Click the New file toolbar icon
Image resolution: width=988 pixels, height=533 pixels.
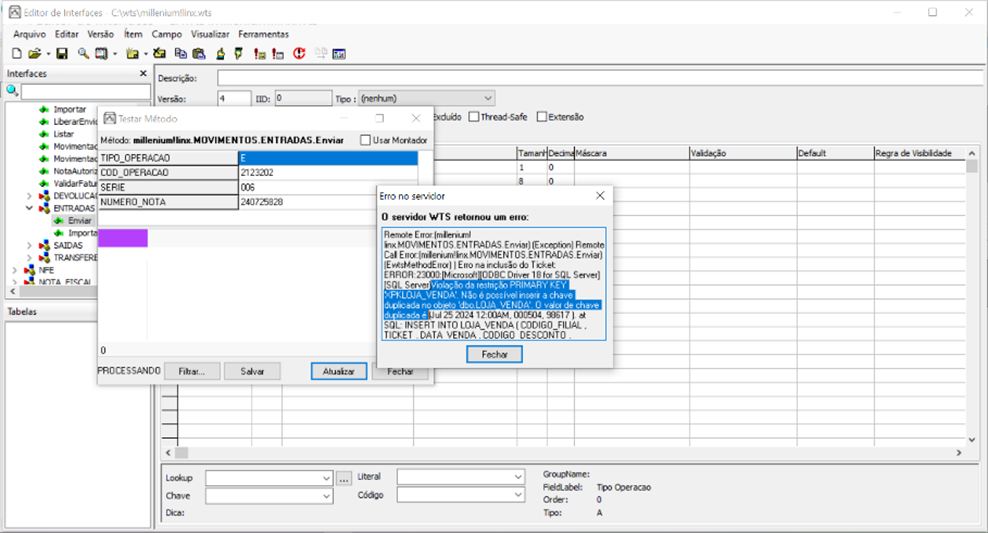click(18, 53)
